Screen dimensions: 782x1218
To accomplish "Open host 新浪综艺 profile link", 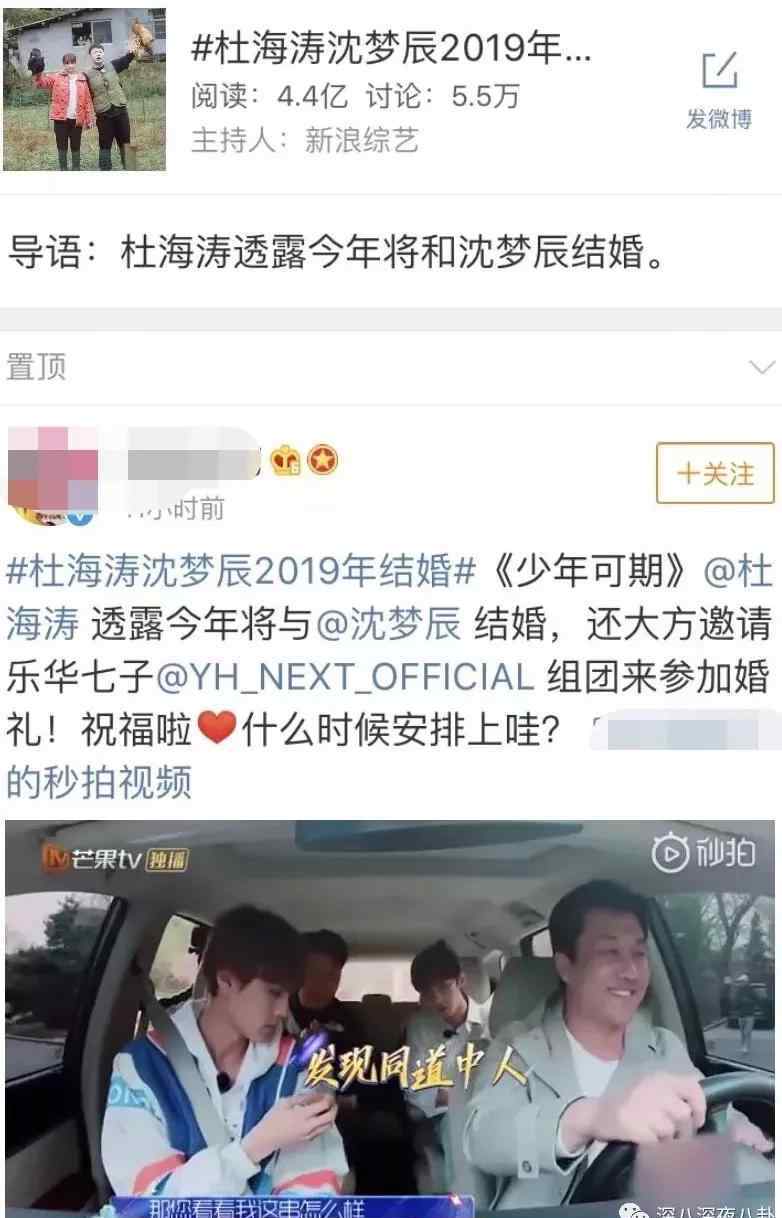I will point(362,141).
